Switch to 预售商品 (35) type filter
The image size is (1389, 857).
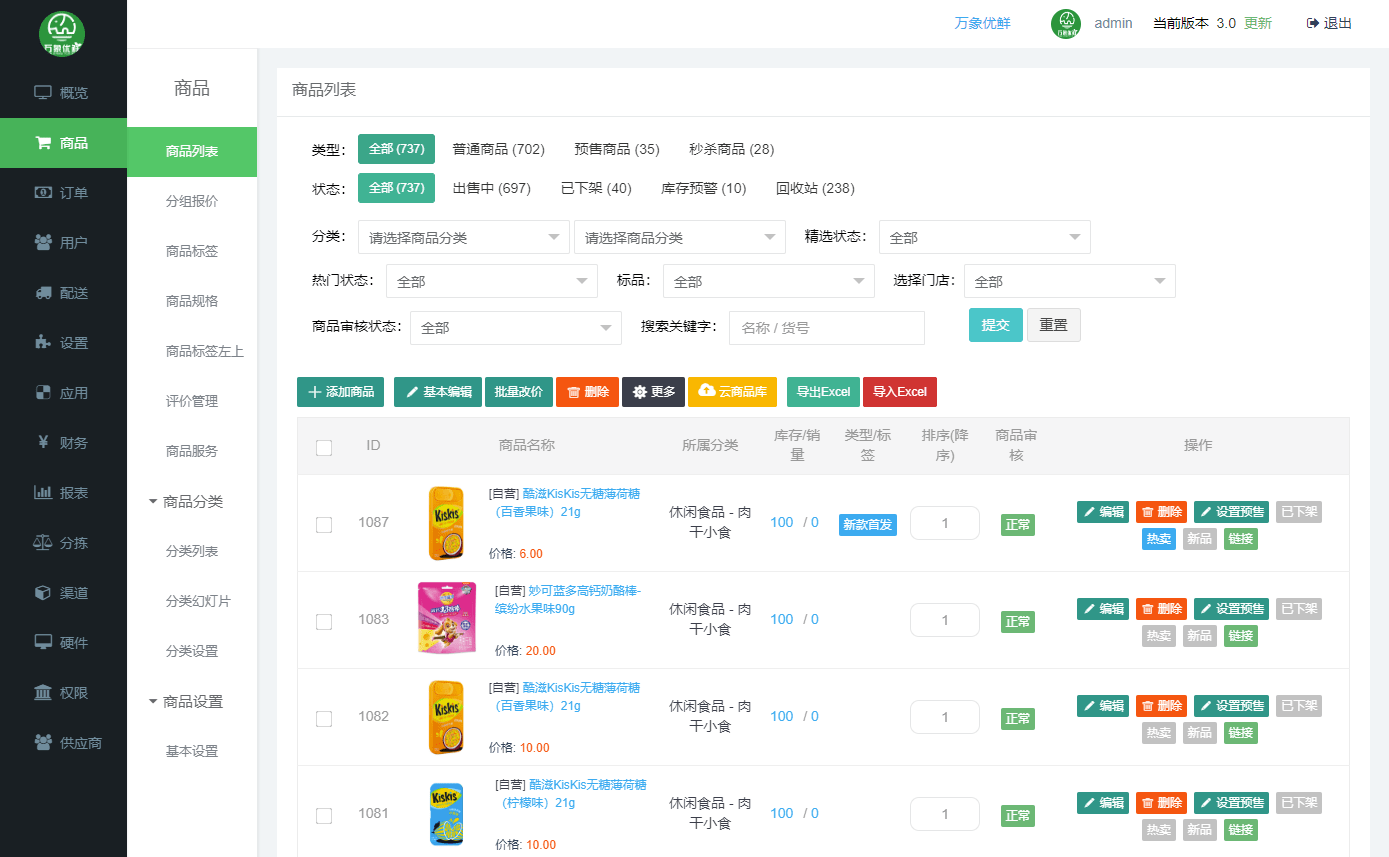pyautogui.click(x=616, y=149)
